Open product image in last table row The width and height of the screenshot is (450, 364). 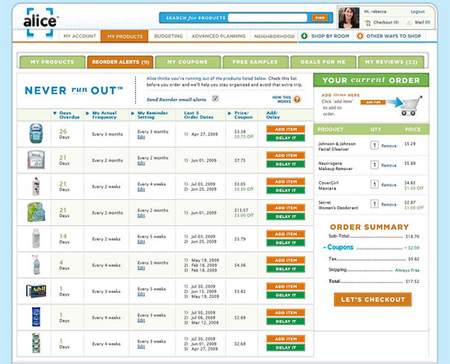coord(36,343)
